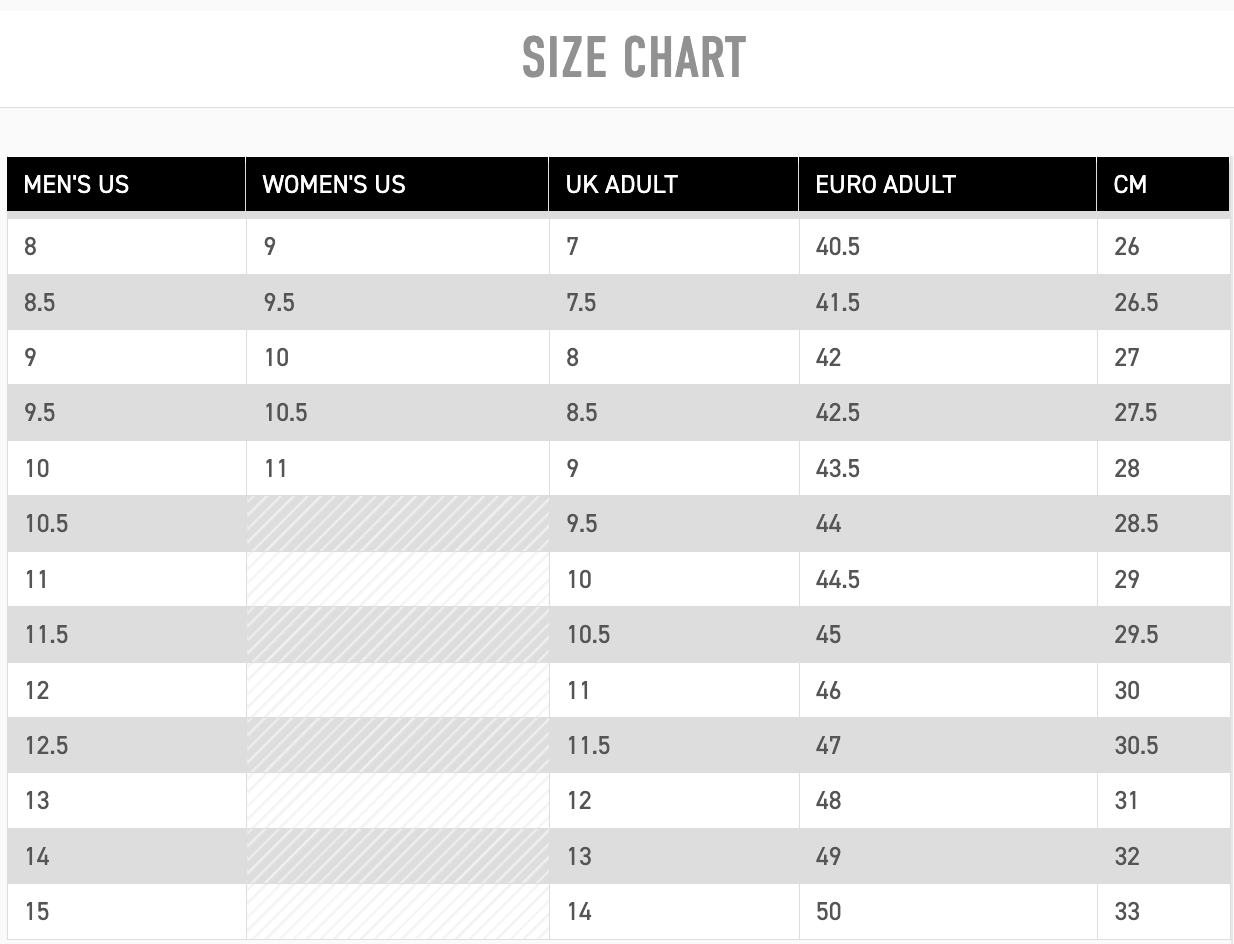Select the MEN'S US column header
Image resolution: width=1234 pixels, height=944 pixels.
pyautogui.click(x=76, y=185)
